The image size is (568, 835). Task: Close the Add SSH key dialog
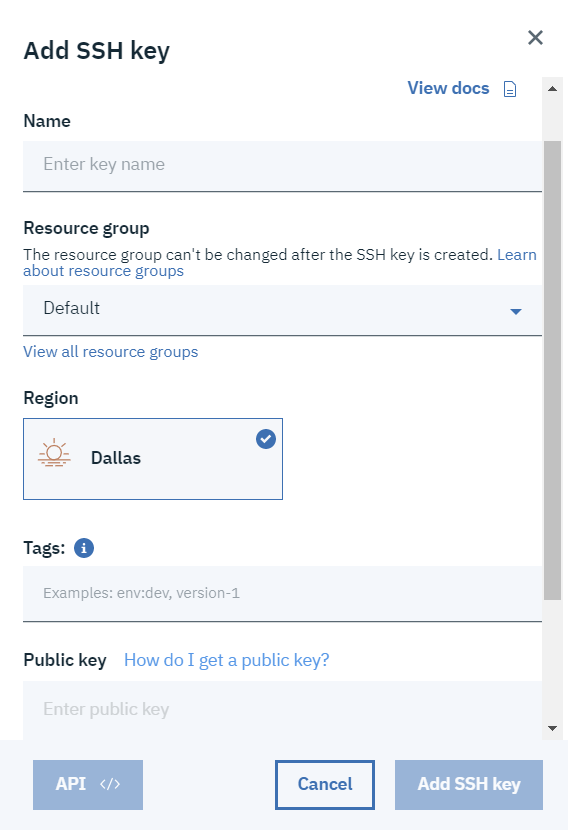535,38
